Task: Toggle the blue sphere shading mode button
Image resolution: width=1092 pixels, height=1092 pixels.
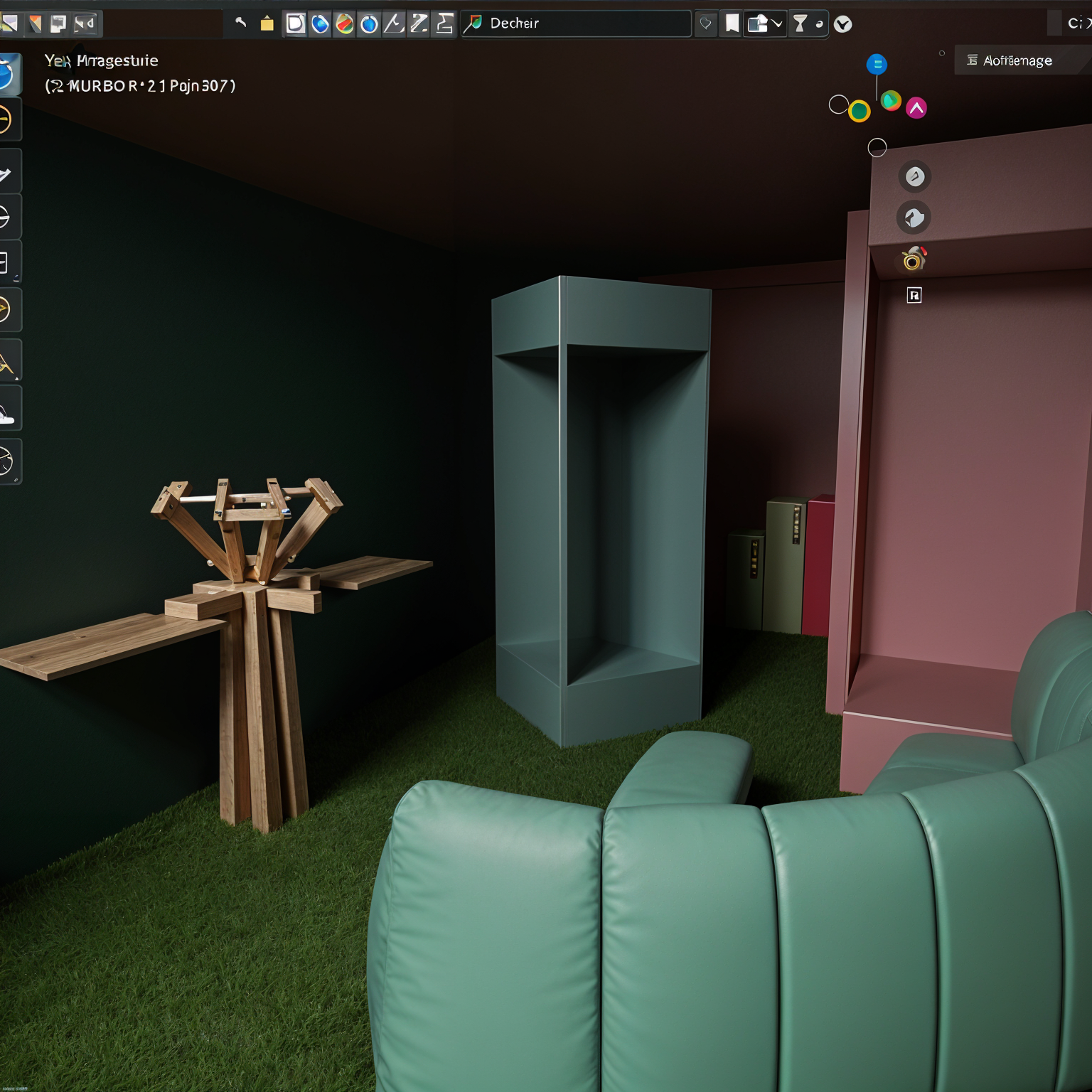Action: coord(320,24)
